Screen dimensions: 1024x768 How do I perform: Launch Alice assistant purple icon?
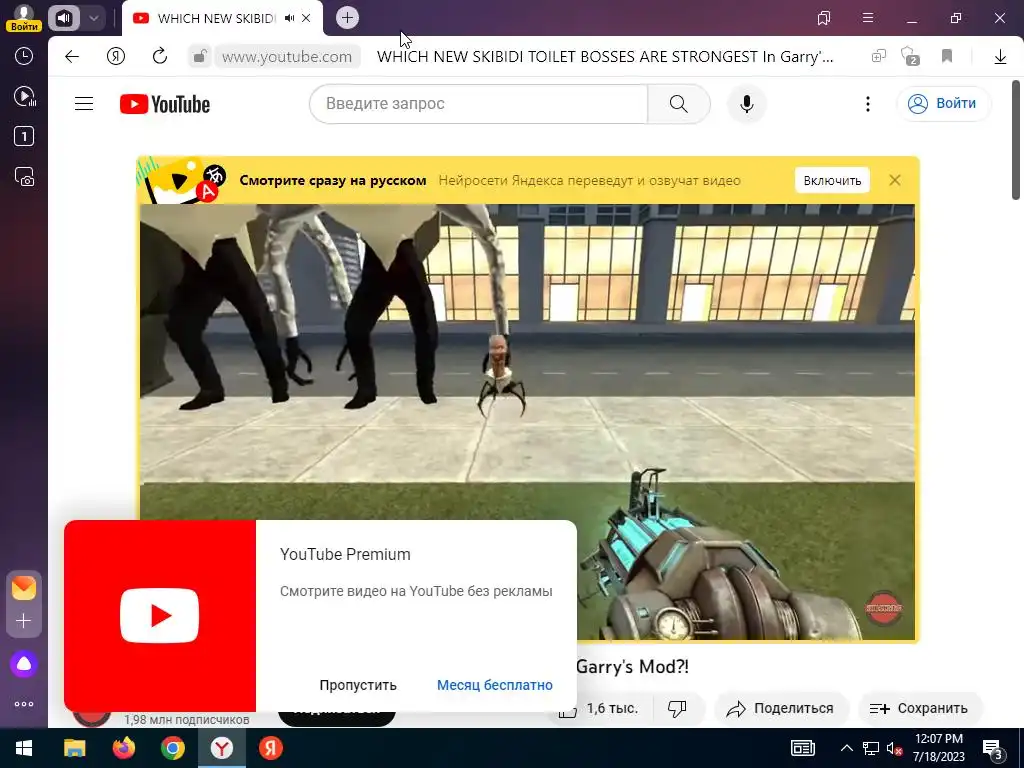pos(24,664)
